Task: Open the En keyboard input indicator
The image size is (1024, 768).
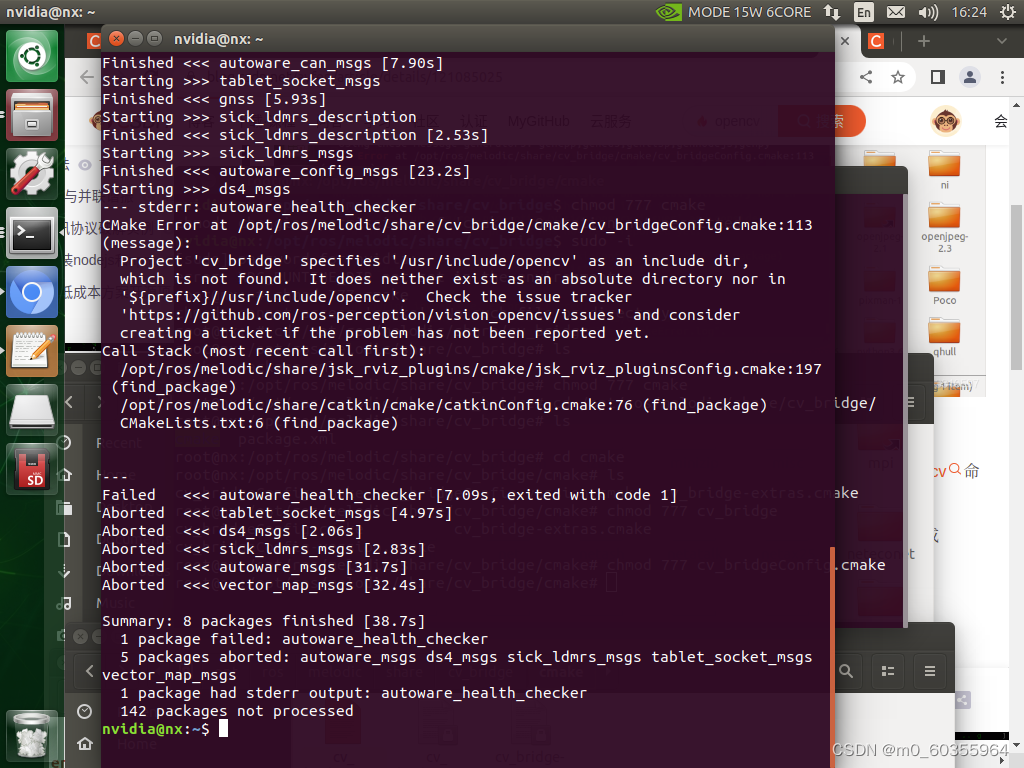Action: 863,12
